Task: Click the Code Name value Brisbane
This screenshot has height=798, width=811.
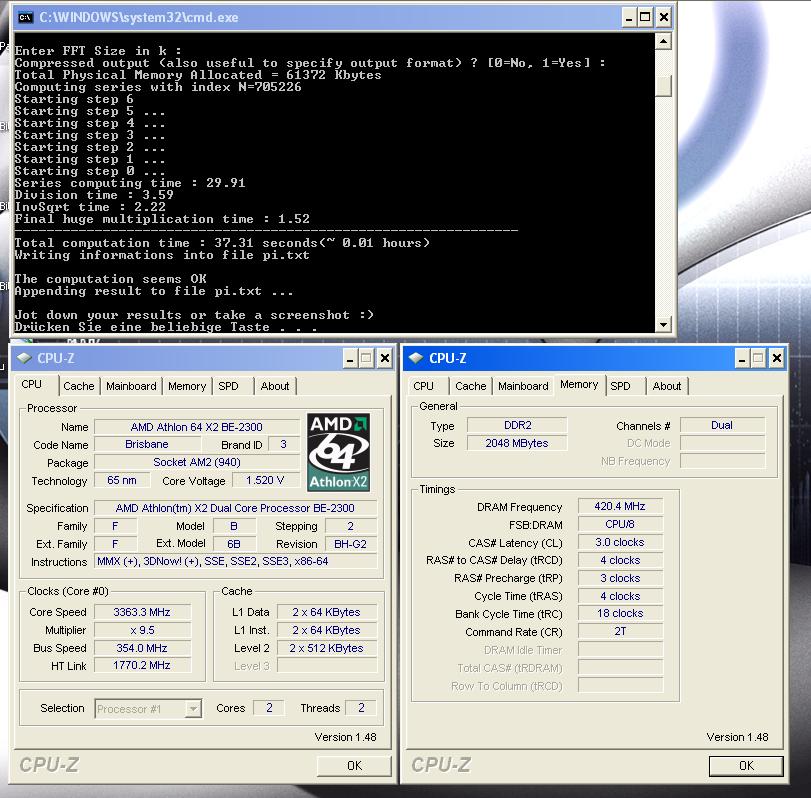Action: click(147, 444)
